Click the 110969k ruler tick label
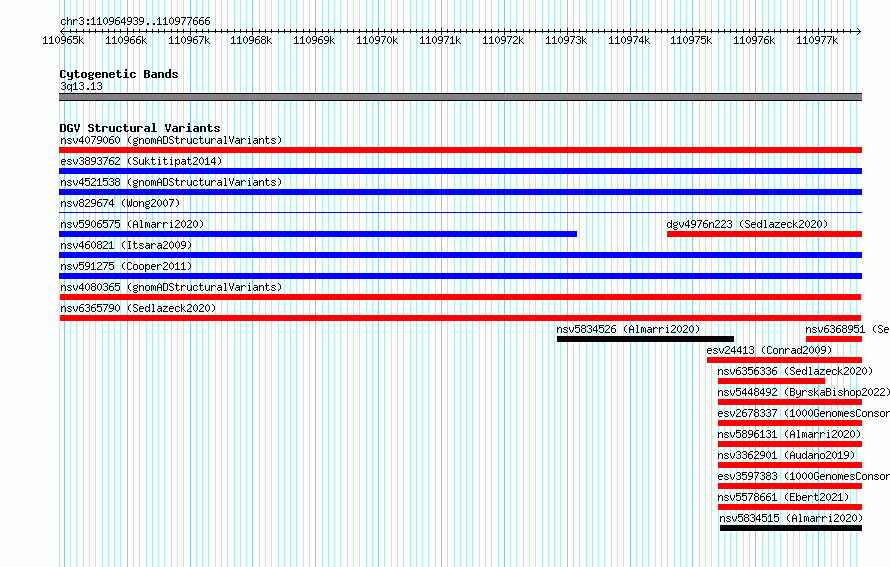The height and width of the screenshot is (567, 890). pyautogui.click(x=314, y=40)
